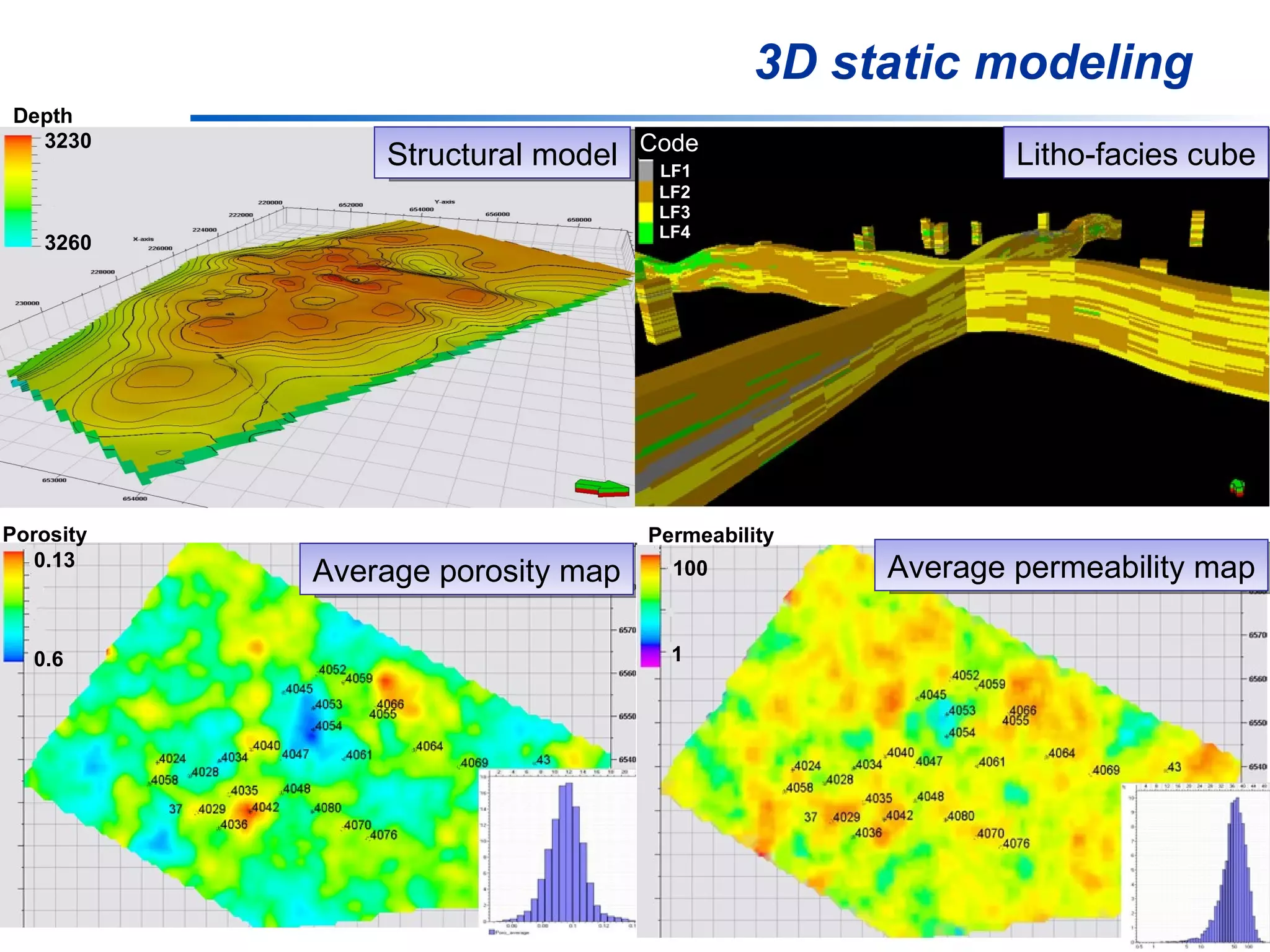Click well 4076 on permeability map
Viewport: 1270px width, 952px height.
(1016, 844)
